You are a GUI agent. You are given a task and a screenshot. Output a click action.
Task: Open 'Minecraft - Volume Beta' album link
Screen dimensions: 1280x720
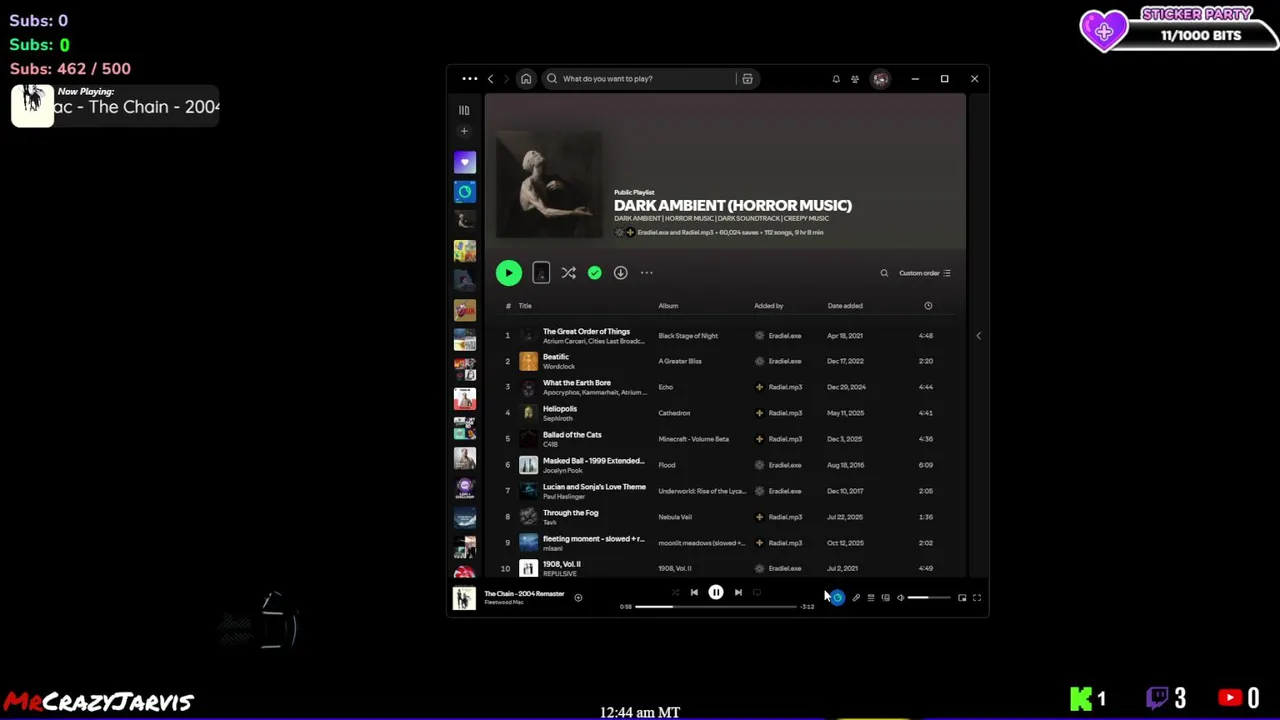click(694, 439)
